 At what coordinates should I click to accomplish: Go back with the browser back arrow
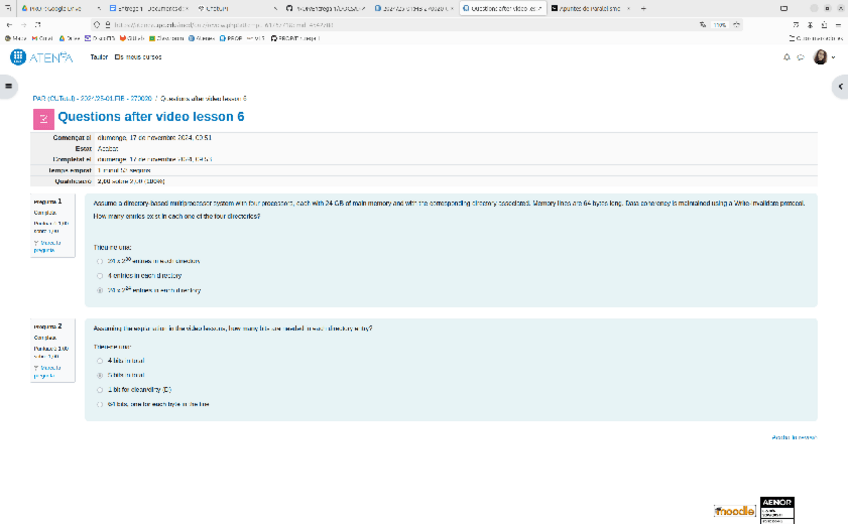9,25
